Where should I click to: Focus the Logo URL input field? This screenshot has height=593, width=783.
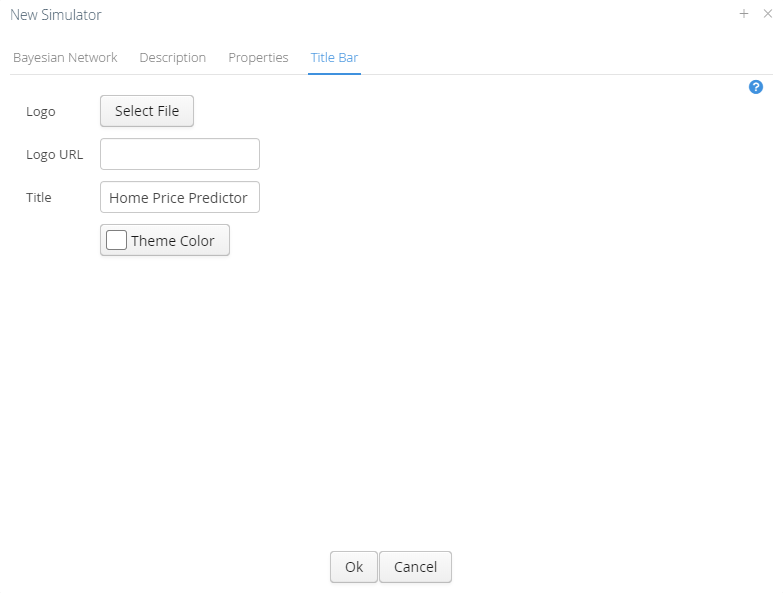(x=180, y=154)
